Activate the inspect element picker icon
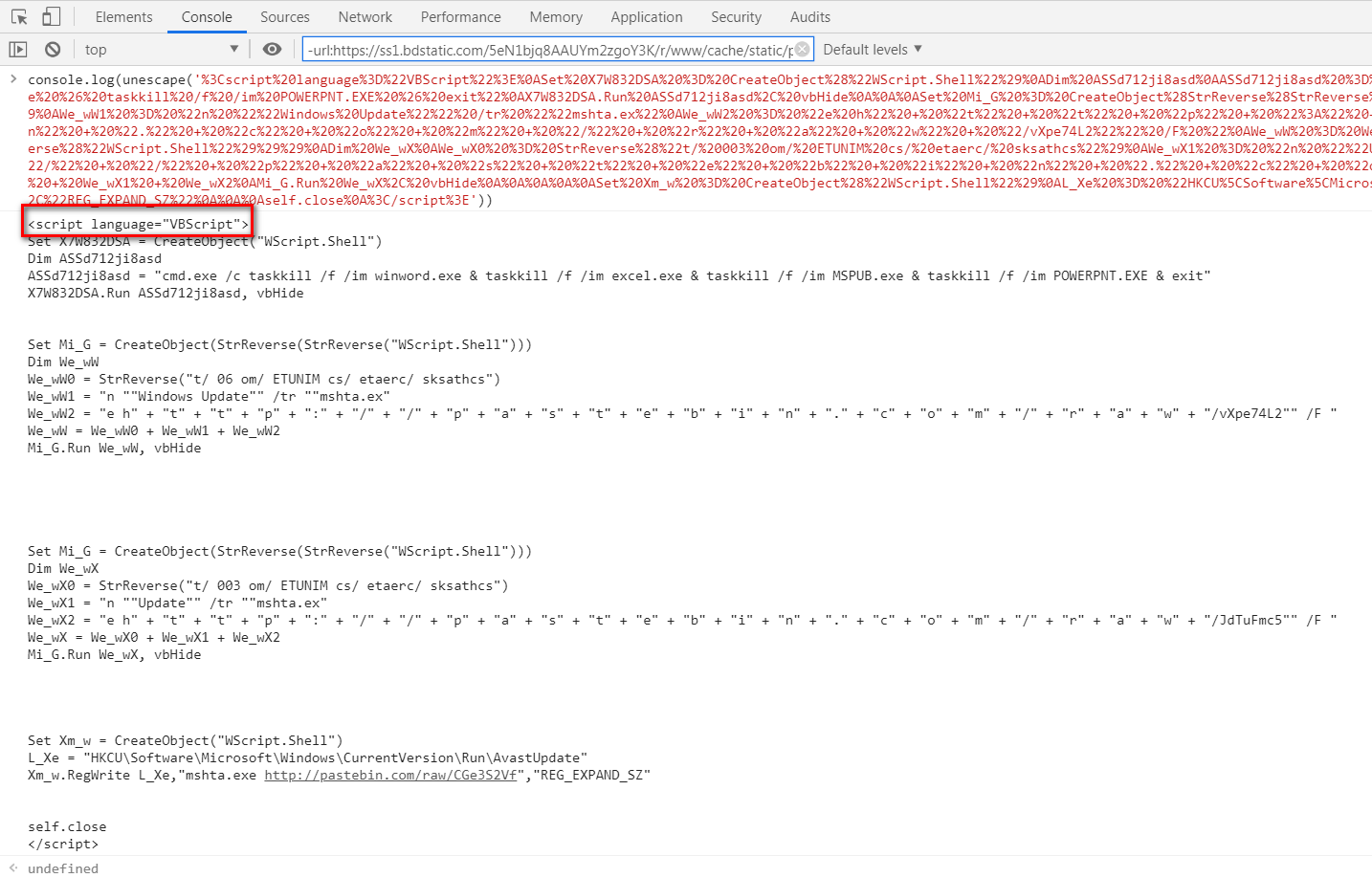 tap(19, 16)
